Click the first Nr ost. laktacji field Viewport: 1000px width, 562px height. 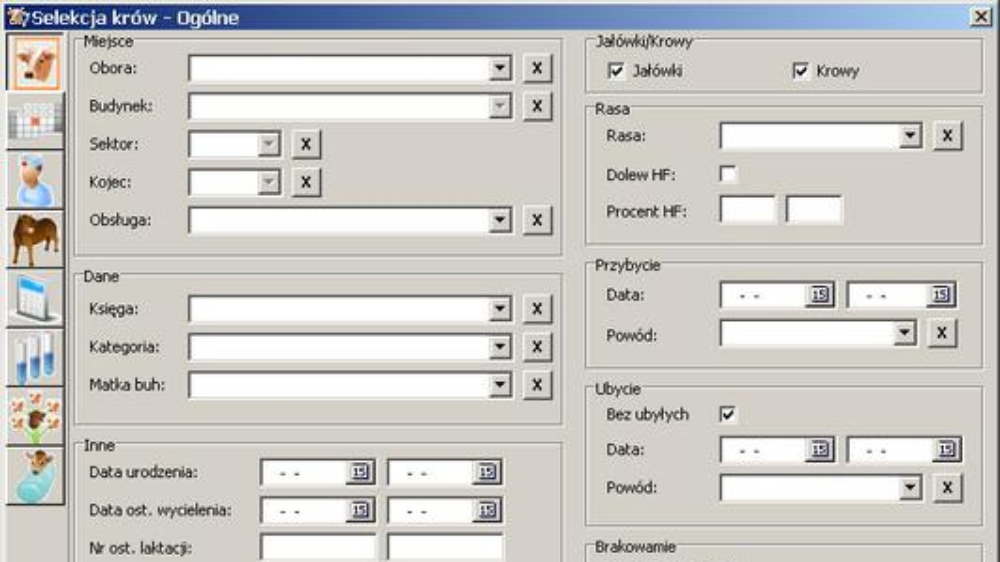pos(317,547)
